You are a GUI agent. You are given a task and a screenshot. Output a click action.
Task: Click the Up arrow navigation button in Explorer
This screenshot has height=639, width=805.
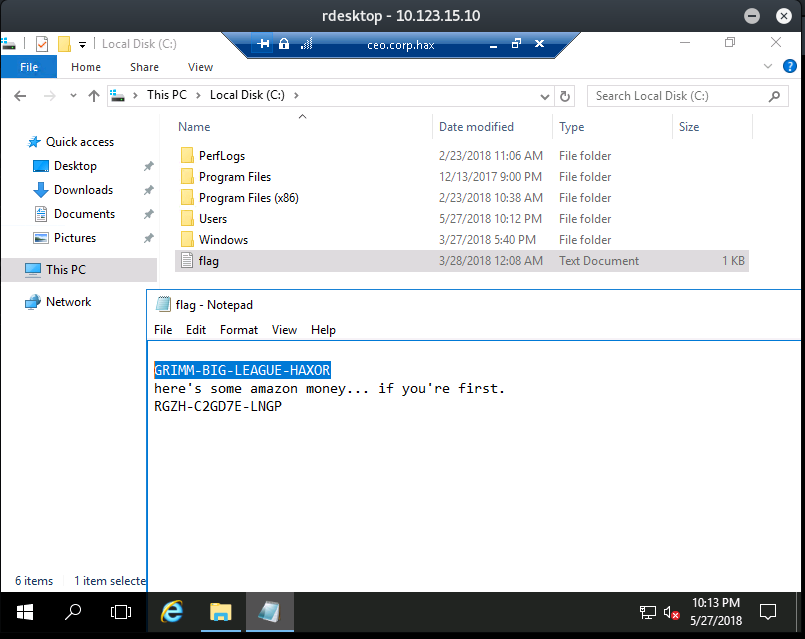(x=94, y=96)
